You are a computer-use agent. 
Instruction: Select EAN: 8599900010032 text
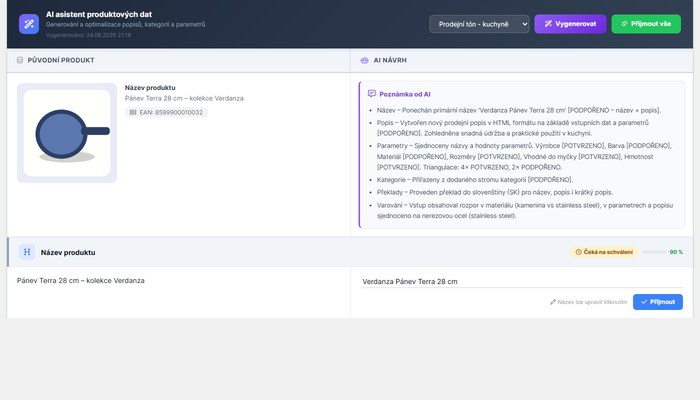tap(171, 112)
